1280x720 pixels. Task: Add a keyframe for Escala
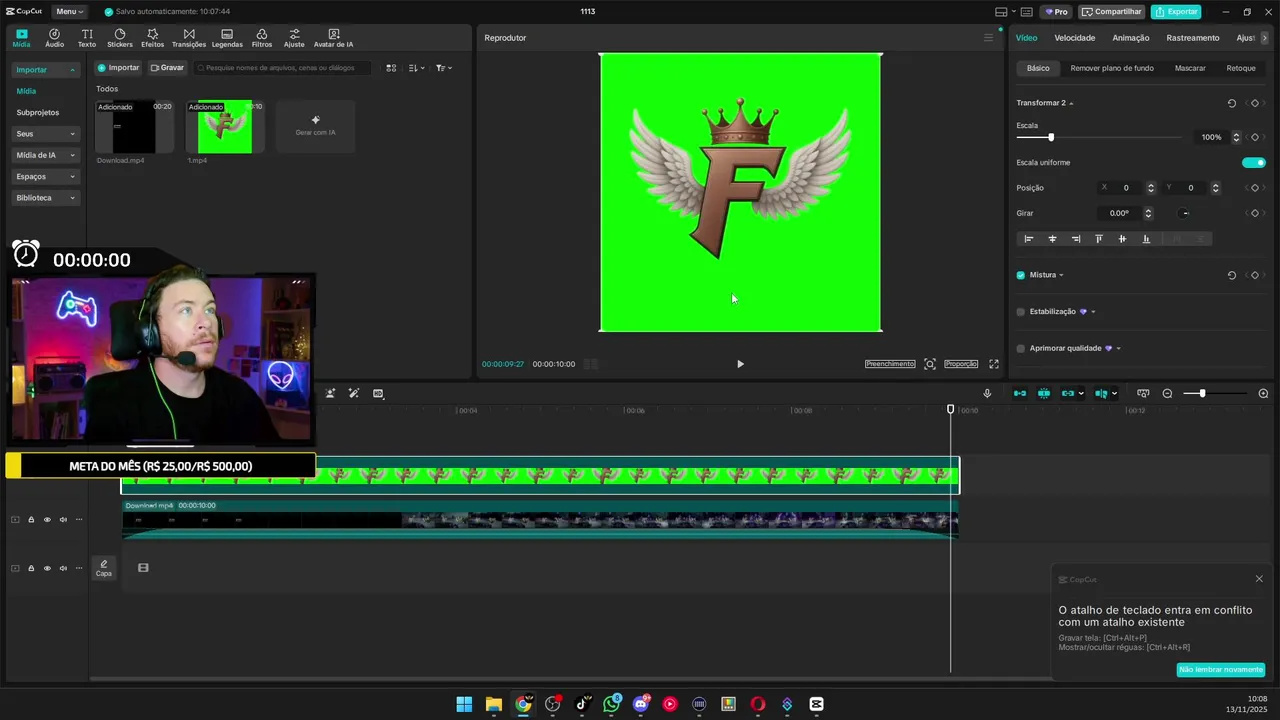click(x=1255, y=137)
